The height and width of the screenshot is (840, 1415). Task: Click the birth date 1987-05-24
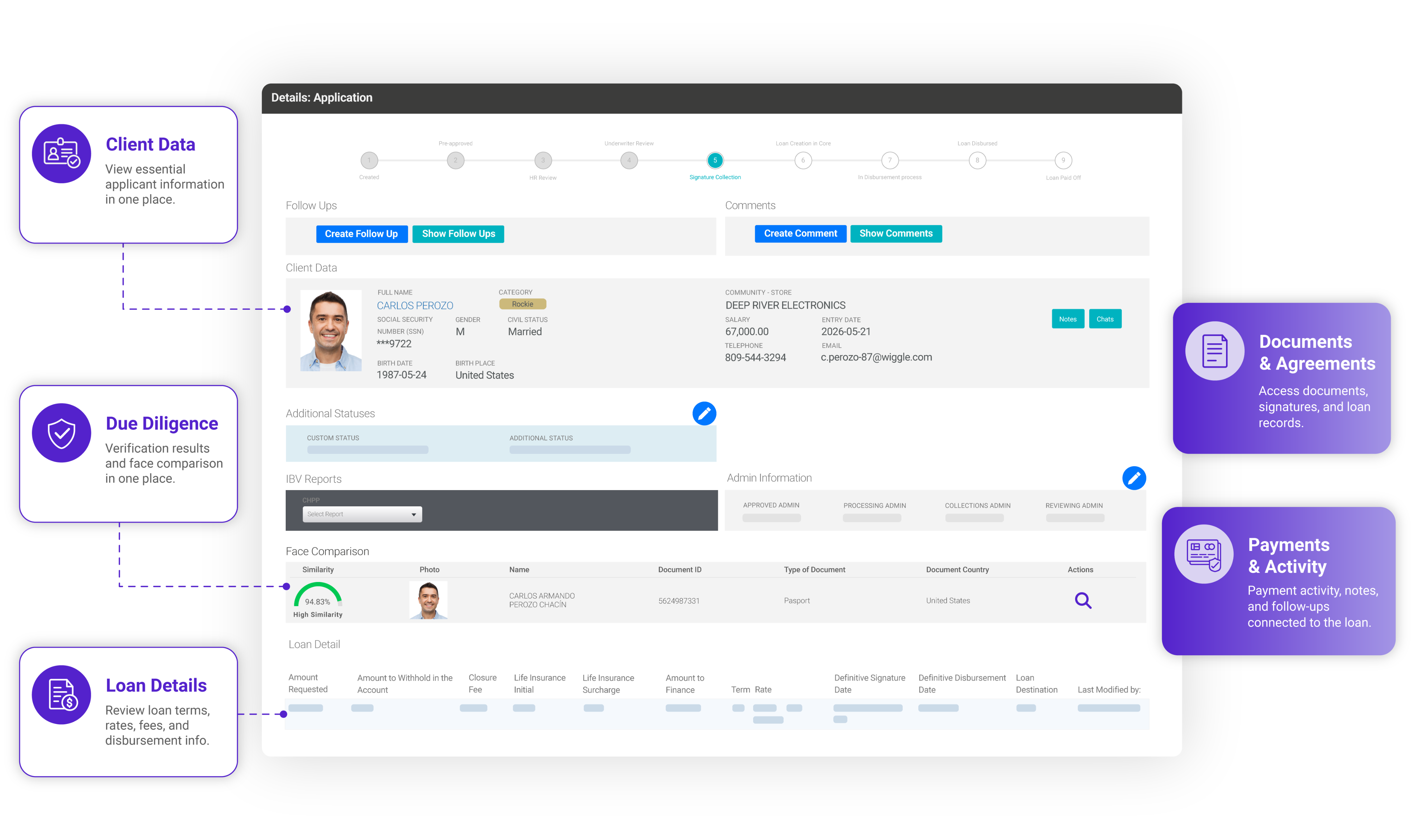pos(401,375)
